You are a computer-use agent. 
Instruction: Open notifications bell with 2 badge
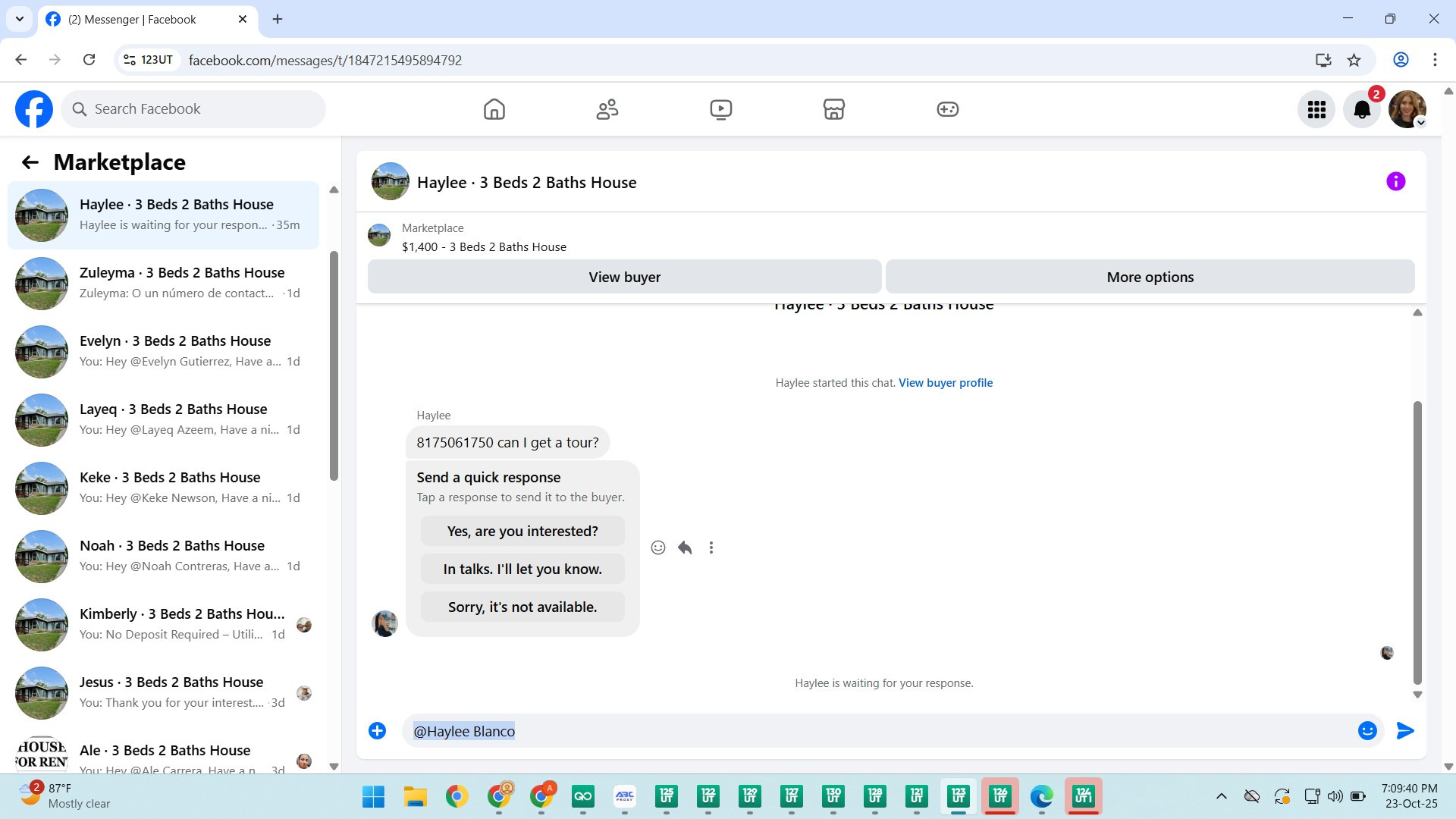tap(1362, 109)
